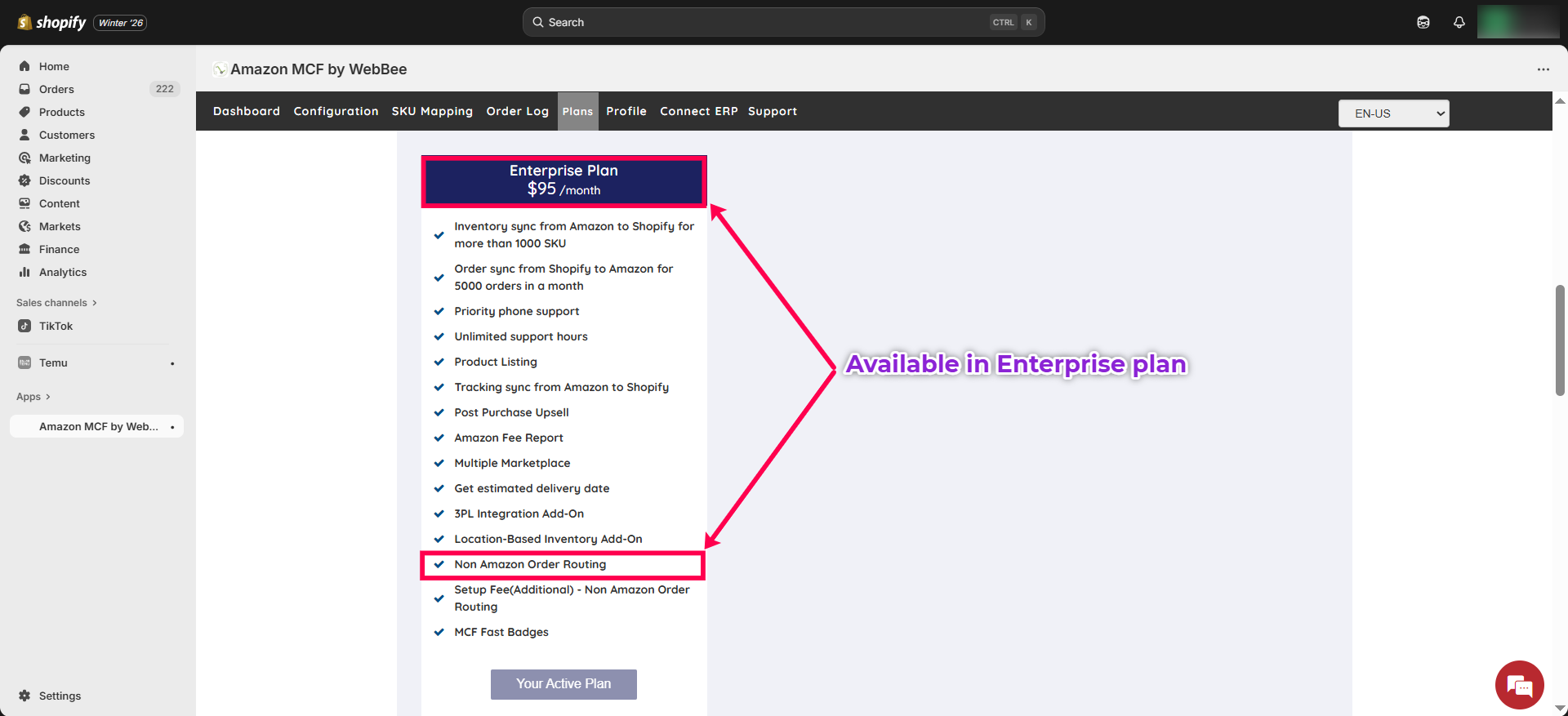Click checkmark beside MCF Fast Badges
This screenshot has width=1568, height=716.
click(439, 632)
